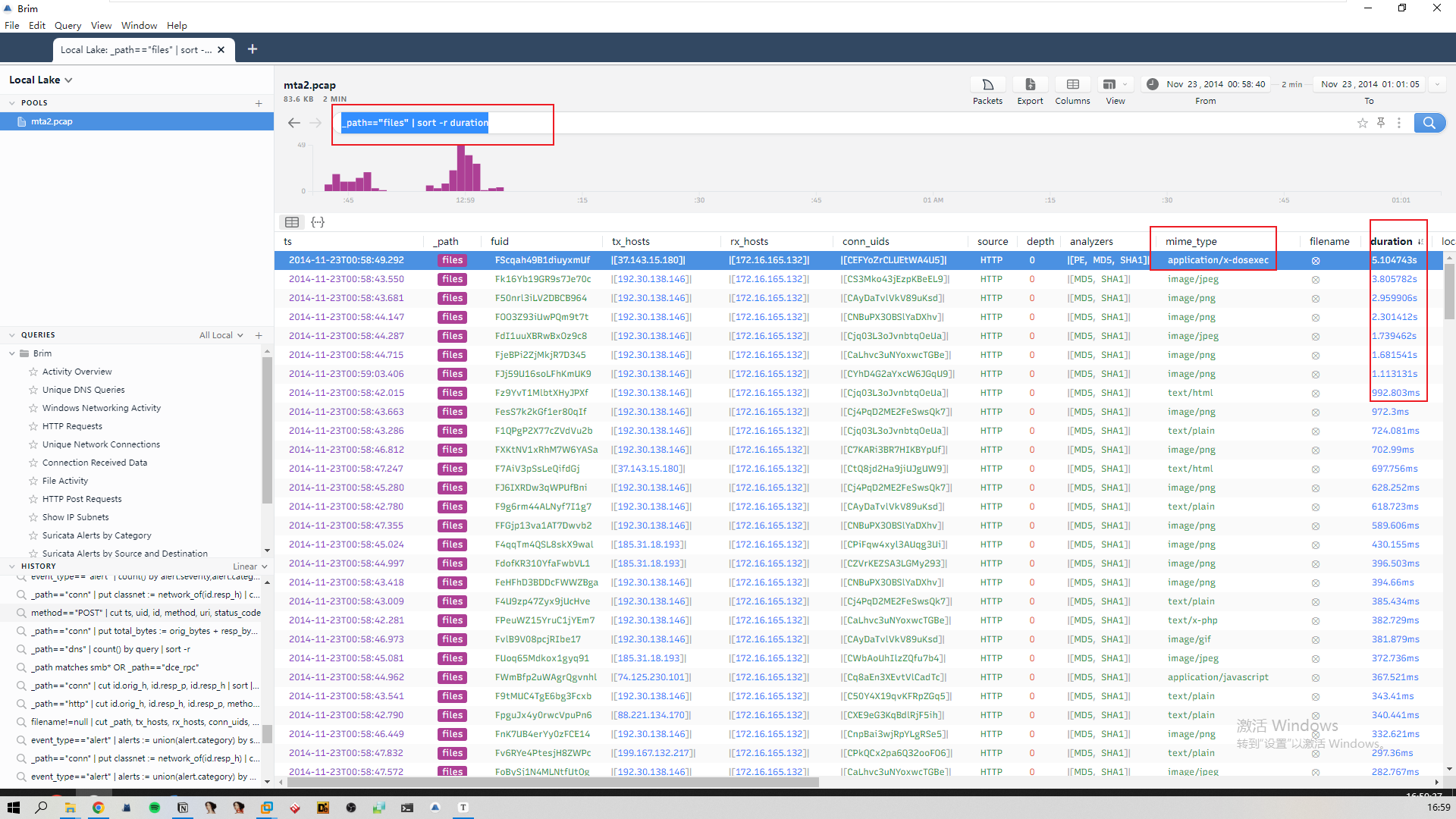Star the current query
The width and height of the screenshot is (1456, 819).
click(x=1363, y=123)
